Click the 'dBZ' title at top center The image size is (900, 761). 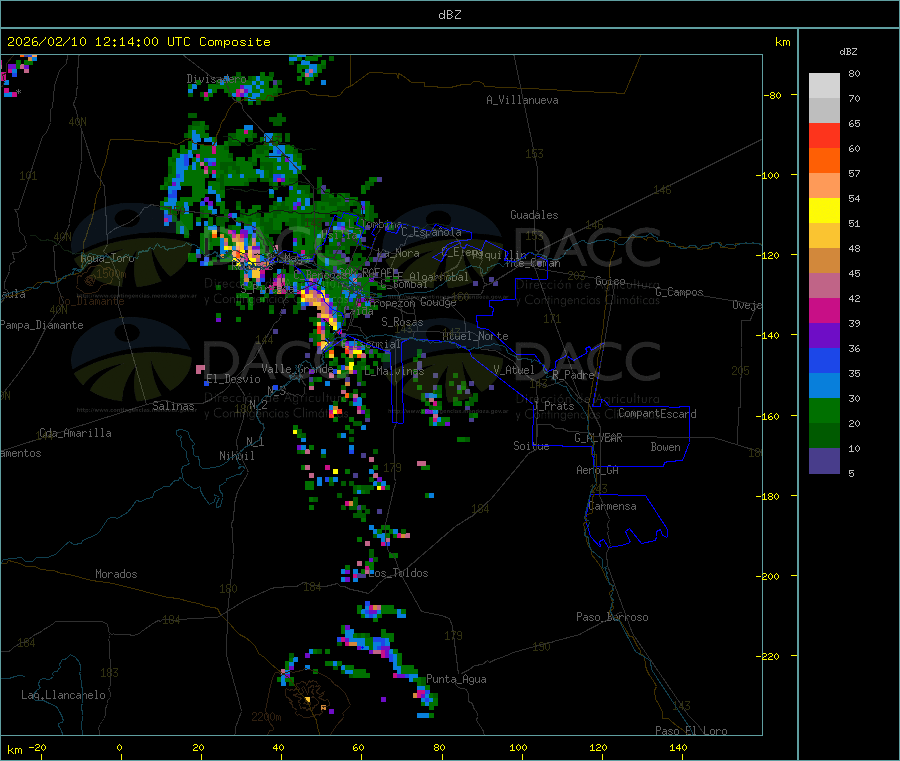click(449, 15)
